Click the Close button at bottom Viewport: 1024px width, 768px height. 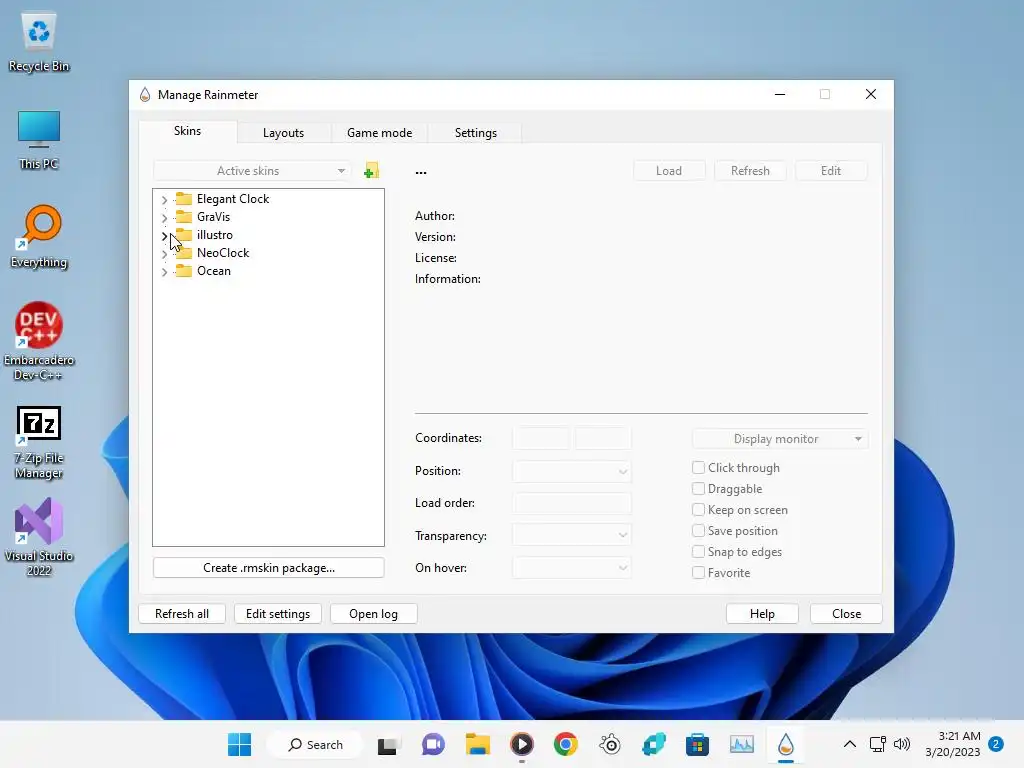click(846, 614)
